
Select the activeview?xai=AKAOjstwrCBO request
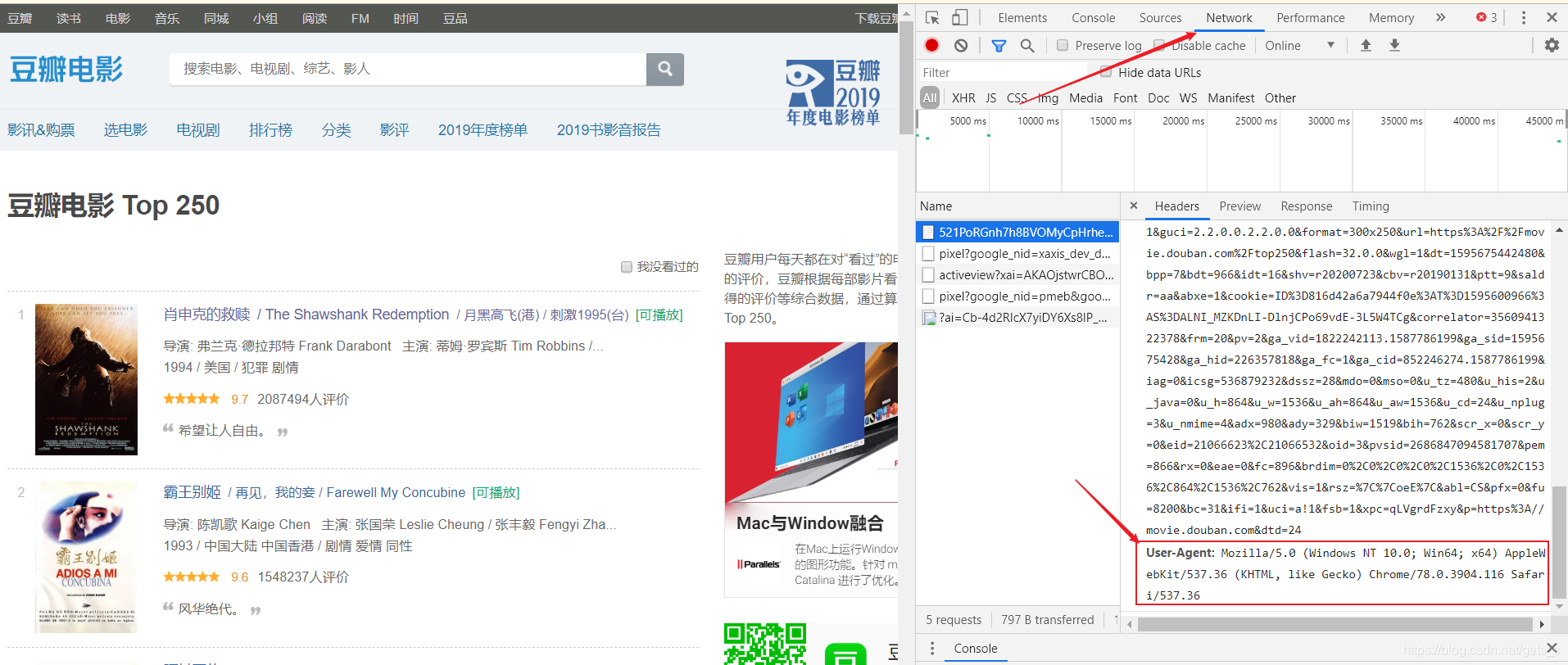point(1017,274)
